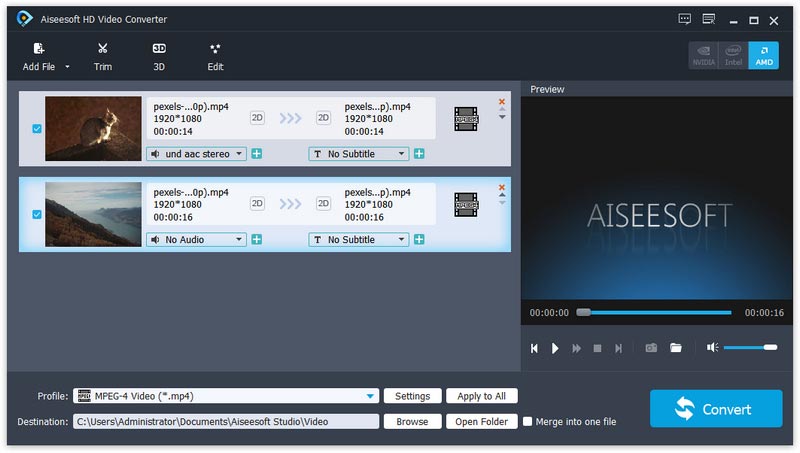Viewport: 800px width, 453px height.
Task: Click the Add File icon
Action: pyautogui.click(x=39, y=48)
